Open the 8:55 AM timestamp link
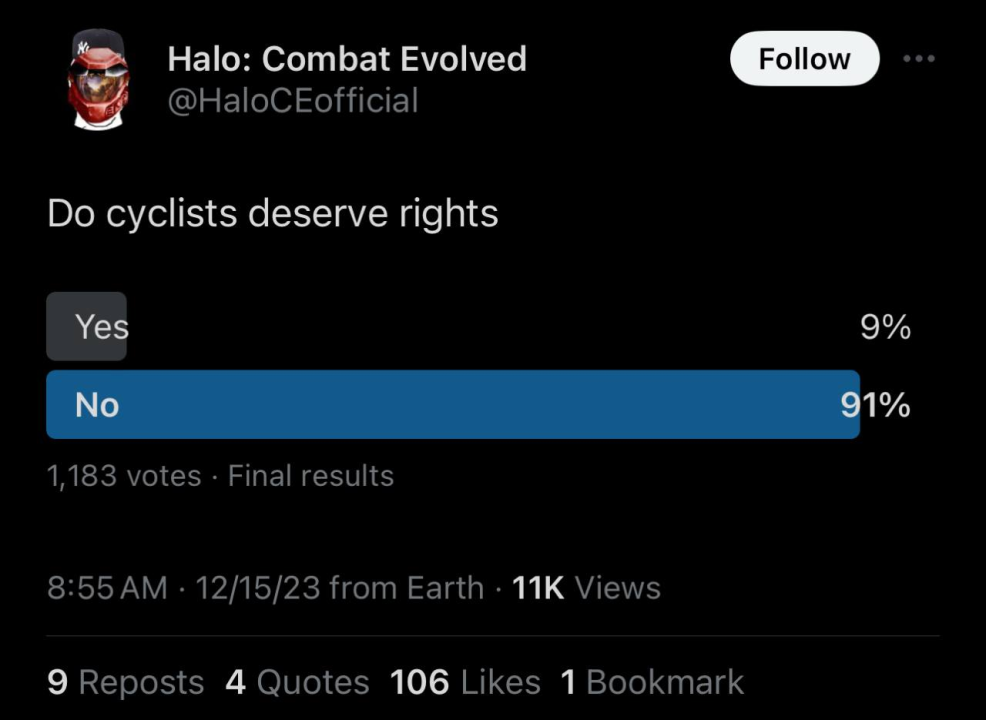The height and width of the screenshot is (720, 986). click(107, 587)
